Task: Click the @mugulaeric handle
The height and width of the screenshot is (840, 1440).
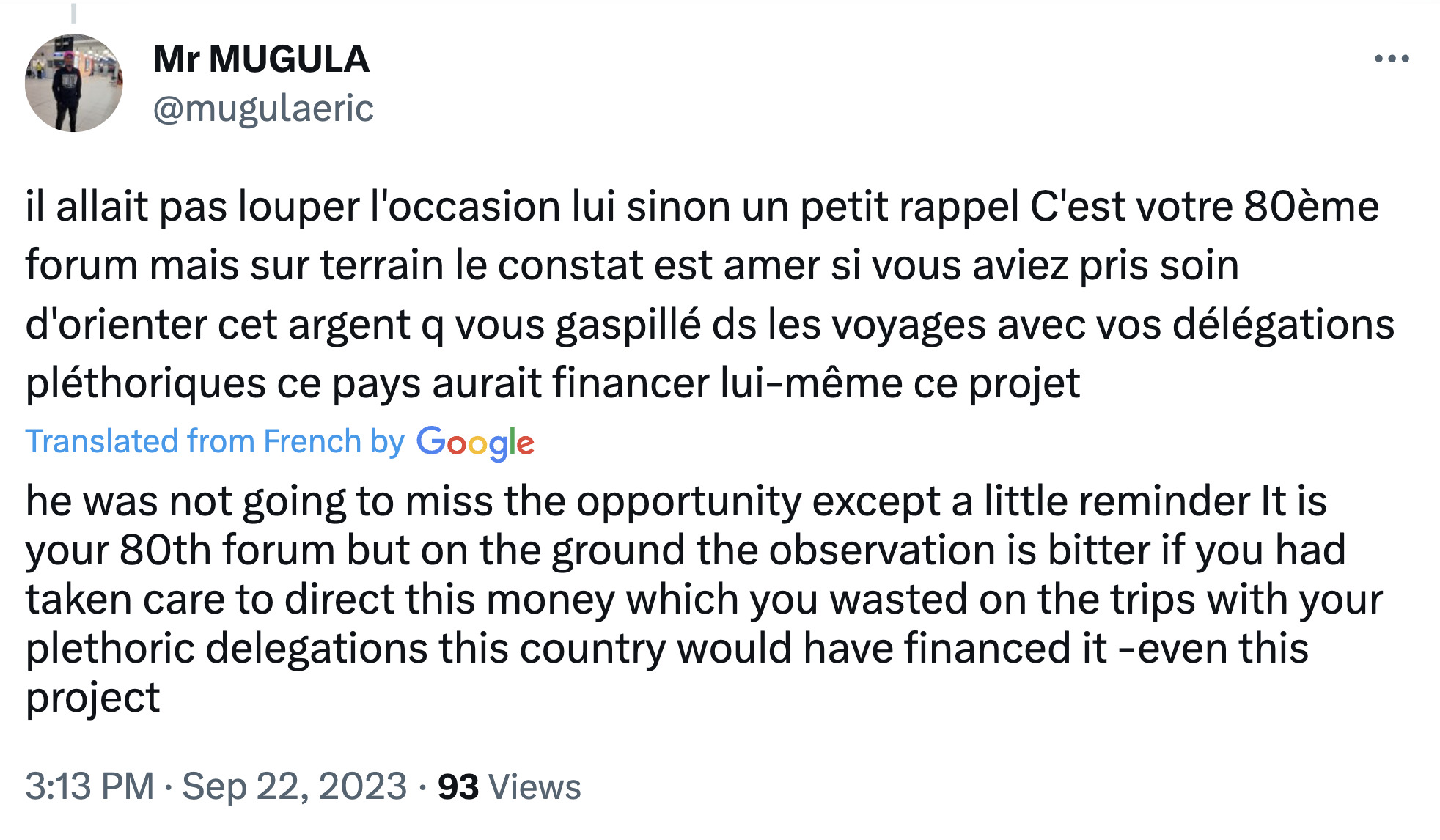Action: pos(263,108)
